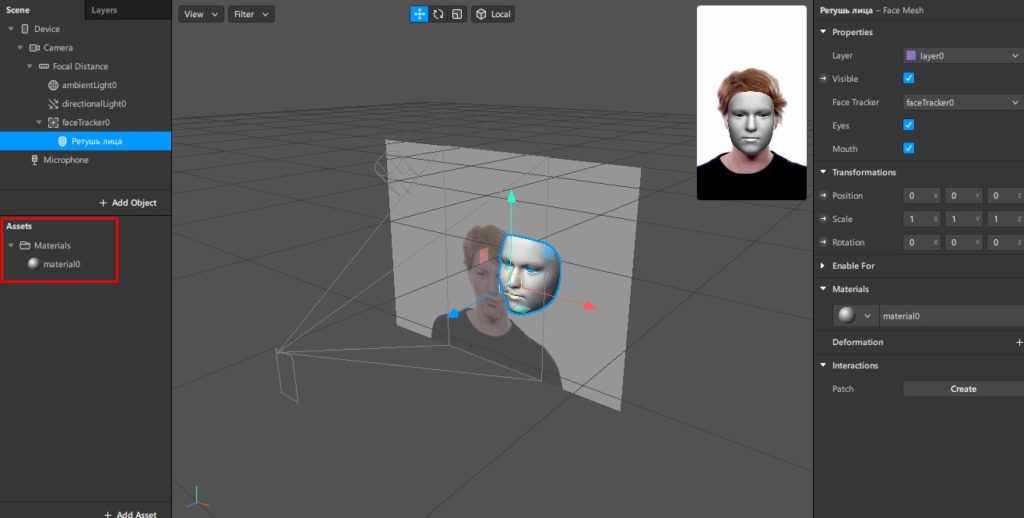Expand the Enable For section
Screen dimensions: 1024x518
click(x=823, y=266)
